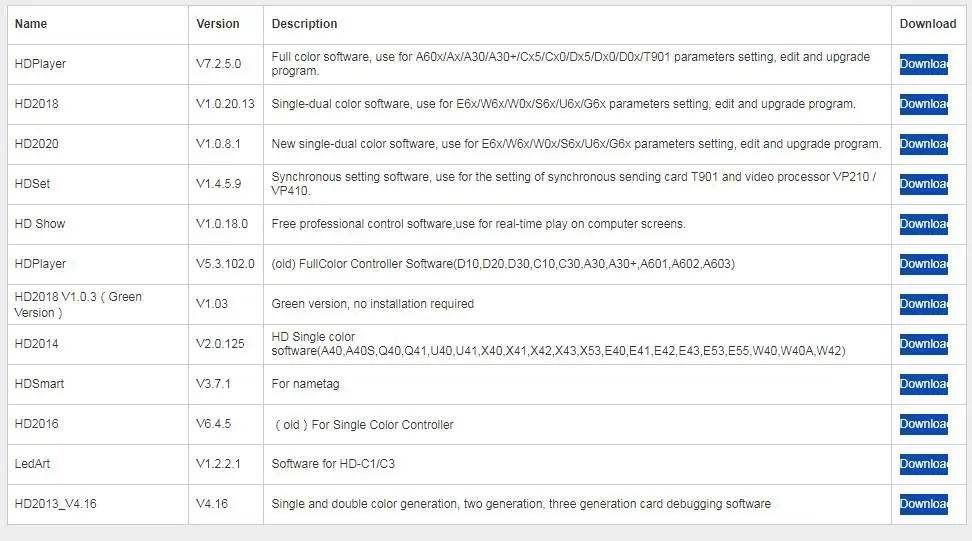Get the HD Show download
972x541 pixels.
point(923,224)
